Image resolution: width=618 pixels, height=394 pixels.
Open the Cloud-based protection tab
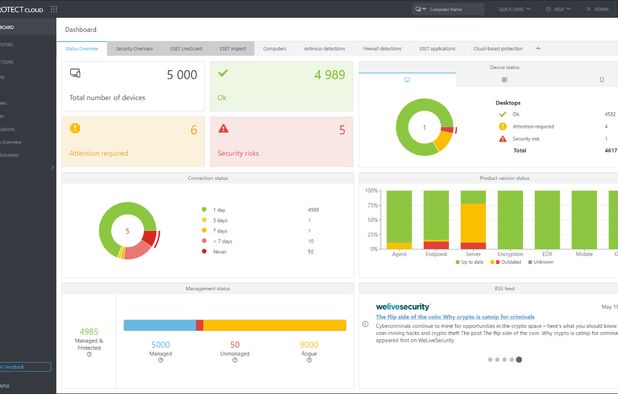[x=498, y=49]
